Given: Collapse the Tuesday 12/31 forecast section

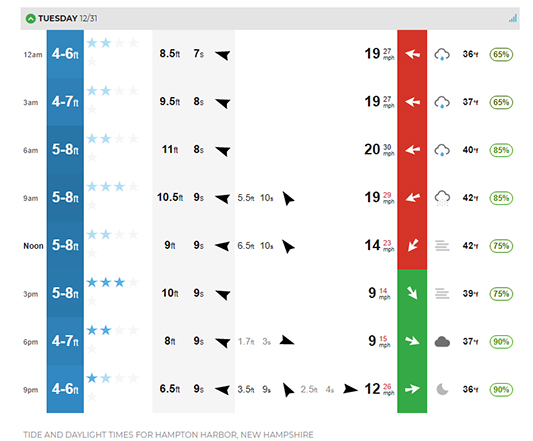Looking at the screenshot, I should 31,18.
